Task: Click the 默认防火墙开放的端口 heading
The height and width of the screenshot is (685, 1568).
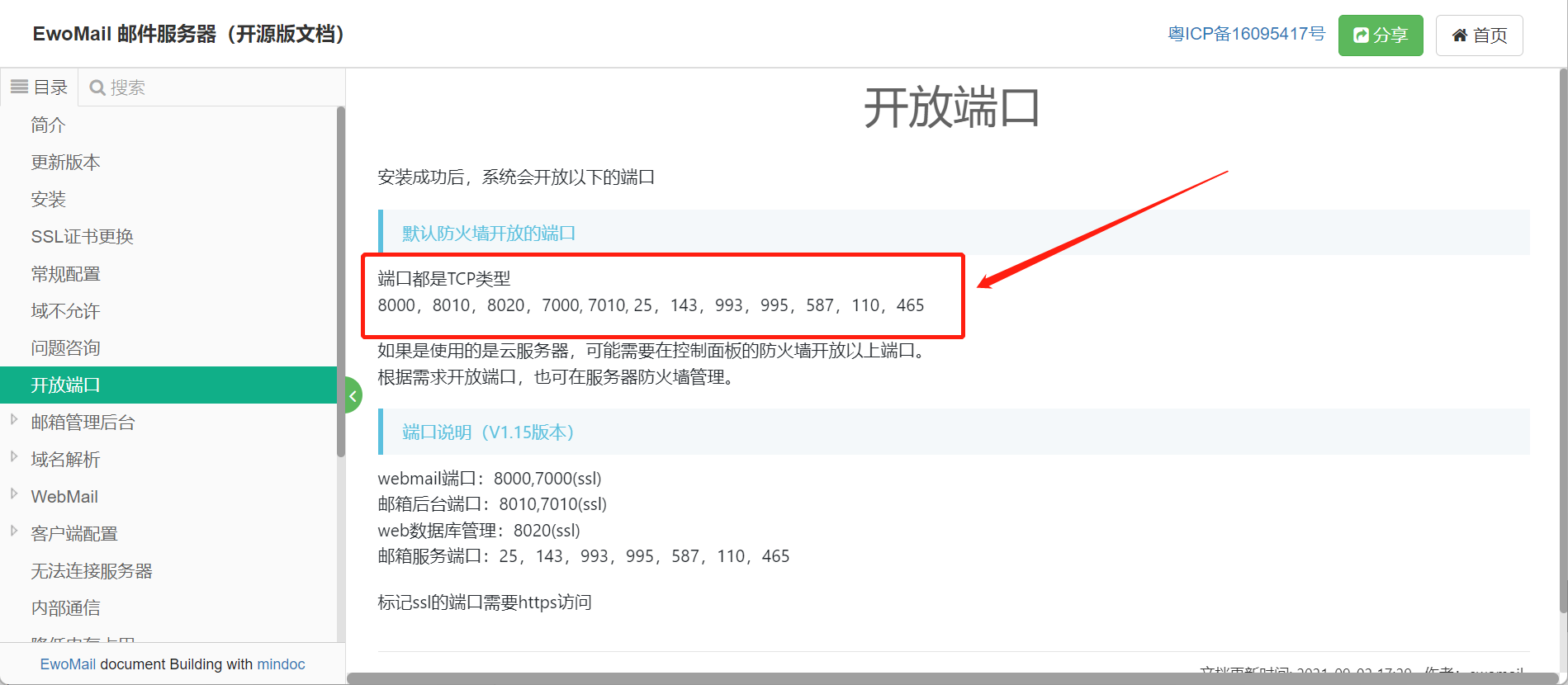Action: point(489,234)
